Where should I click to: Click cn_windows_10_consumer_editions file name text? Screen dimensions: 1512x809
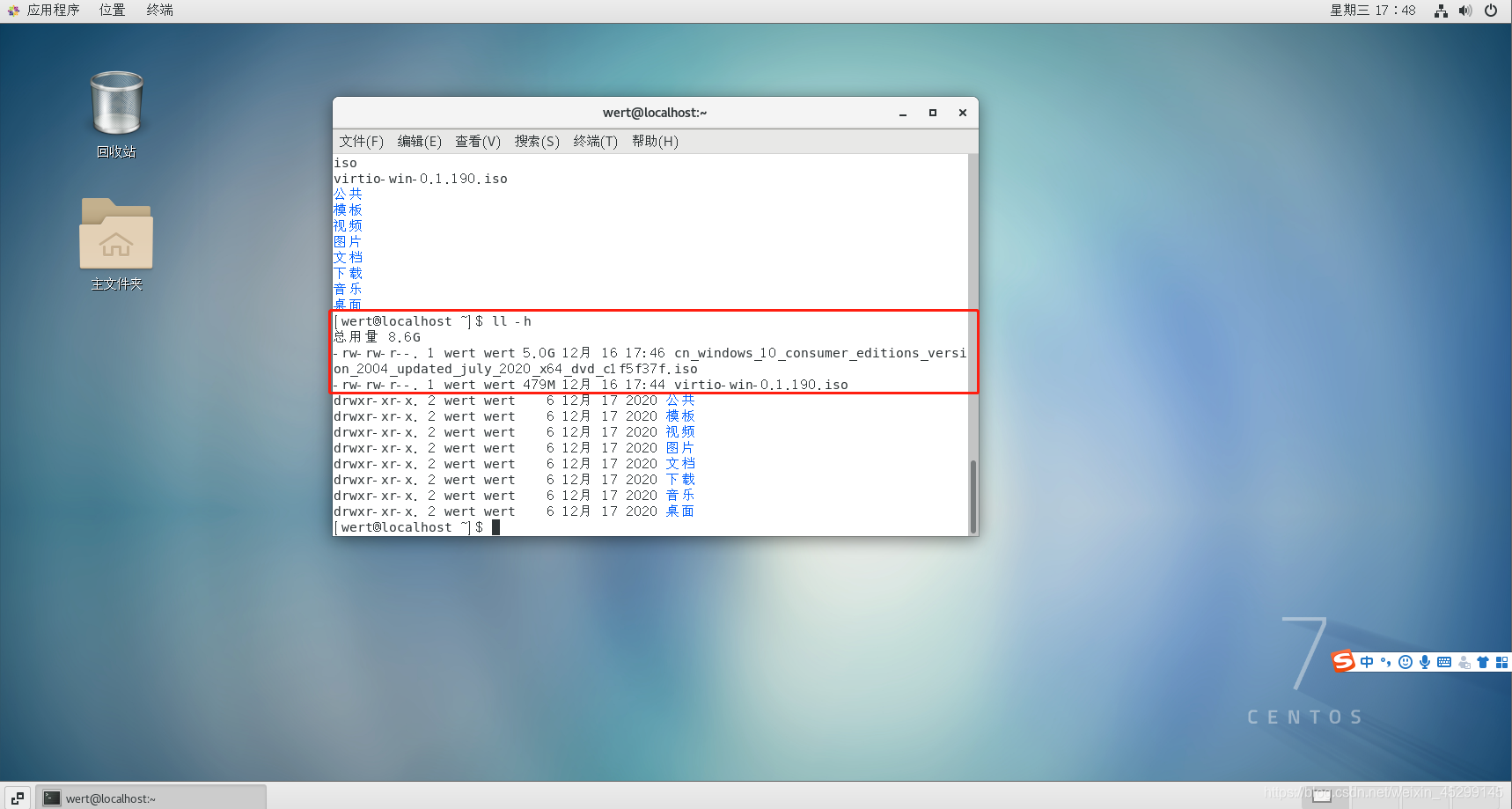pos(650,361)
